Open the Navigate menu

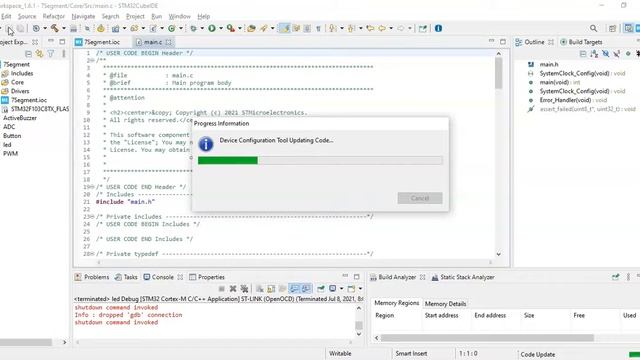tap(83, 16)
